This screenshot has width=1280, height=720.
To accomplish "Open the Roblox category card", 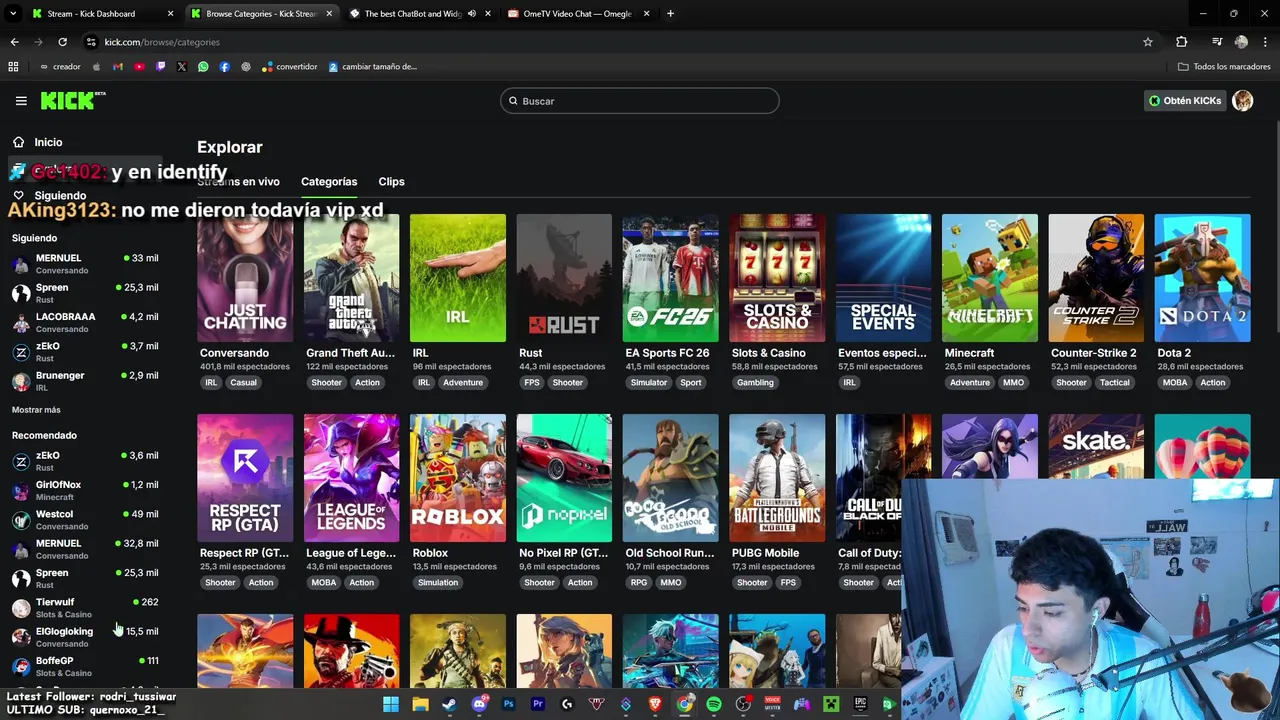I will tap(458, 478).
